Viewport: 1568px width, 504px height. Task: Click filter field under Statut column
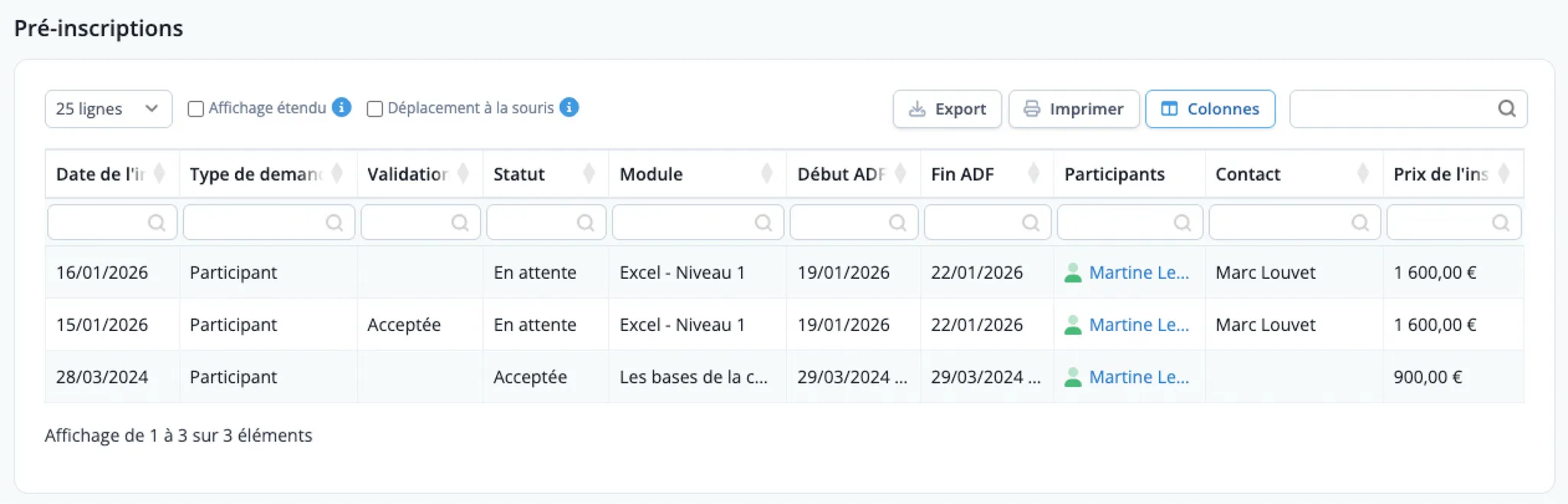547,222
